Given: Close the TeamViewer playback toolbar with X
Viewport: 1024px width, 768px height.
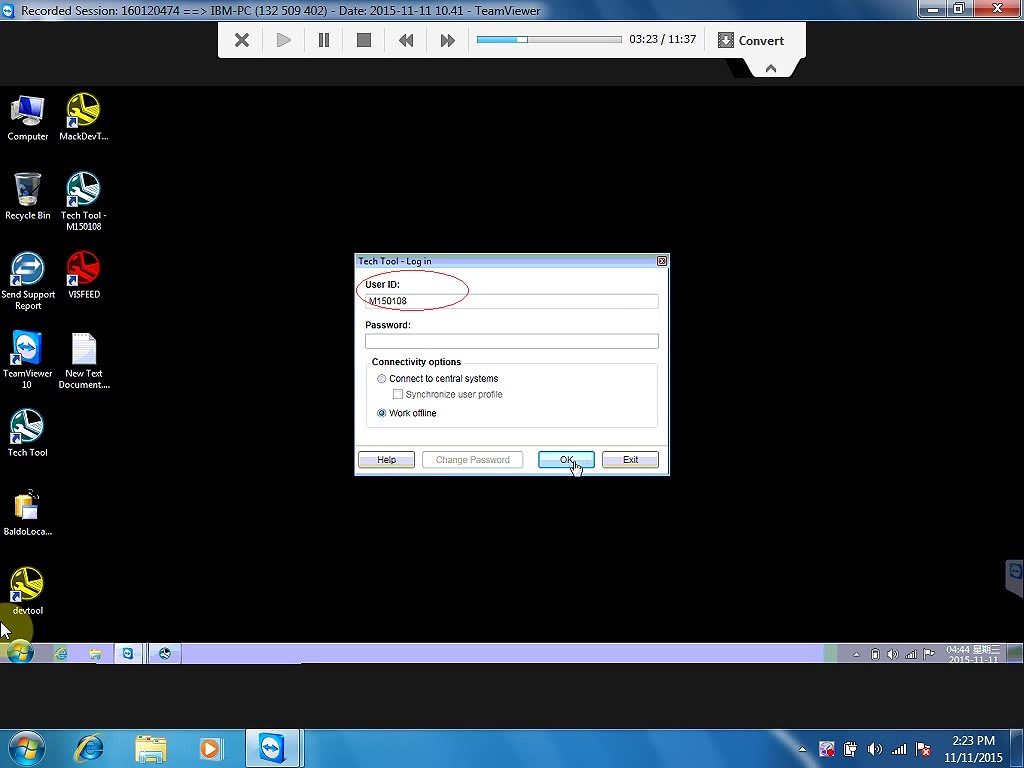Looking at the screenshot, I should click(242, 40).
